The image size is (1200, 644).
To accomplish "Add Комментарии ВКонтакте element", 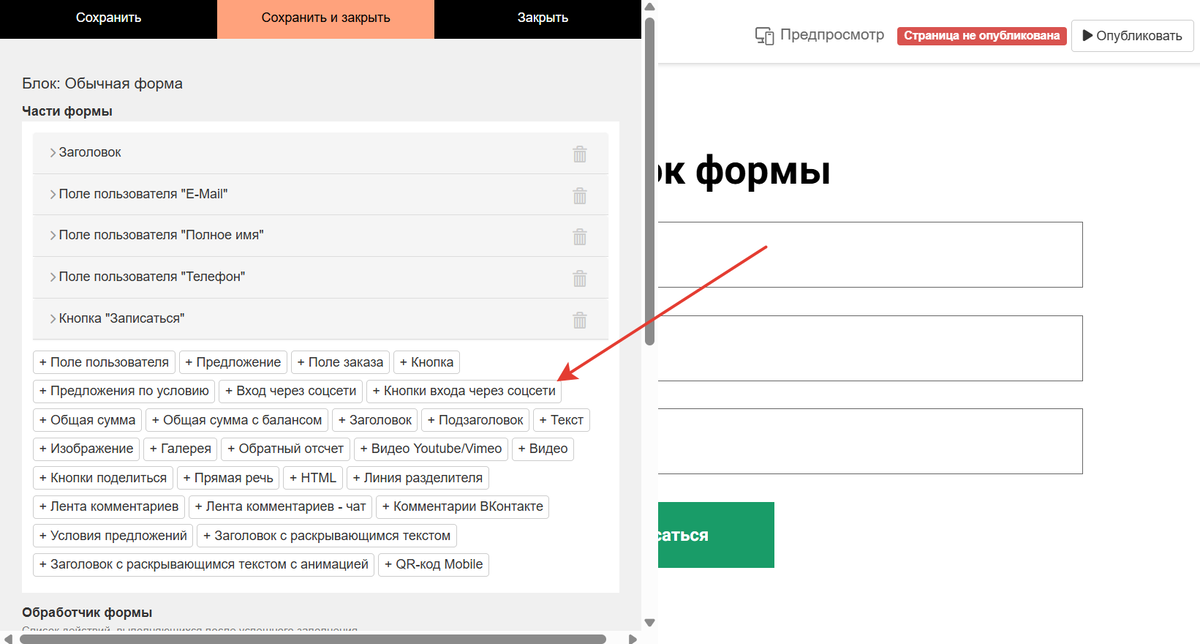I will (462, 507).
